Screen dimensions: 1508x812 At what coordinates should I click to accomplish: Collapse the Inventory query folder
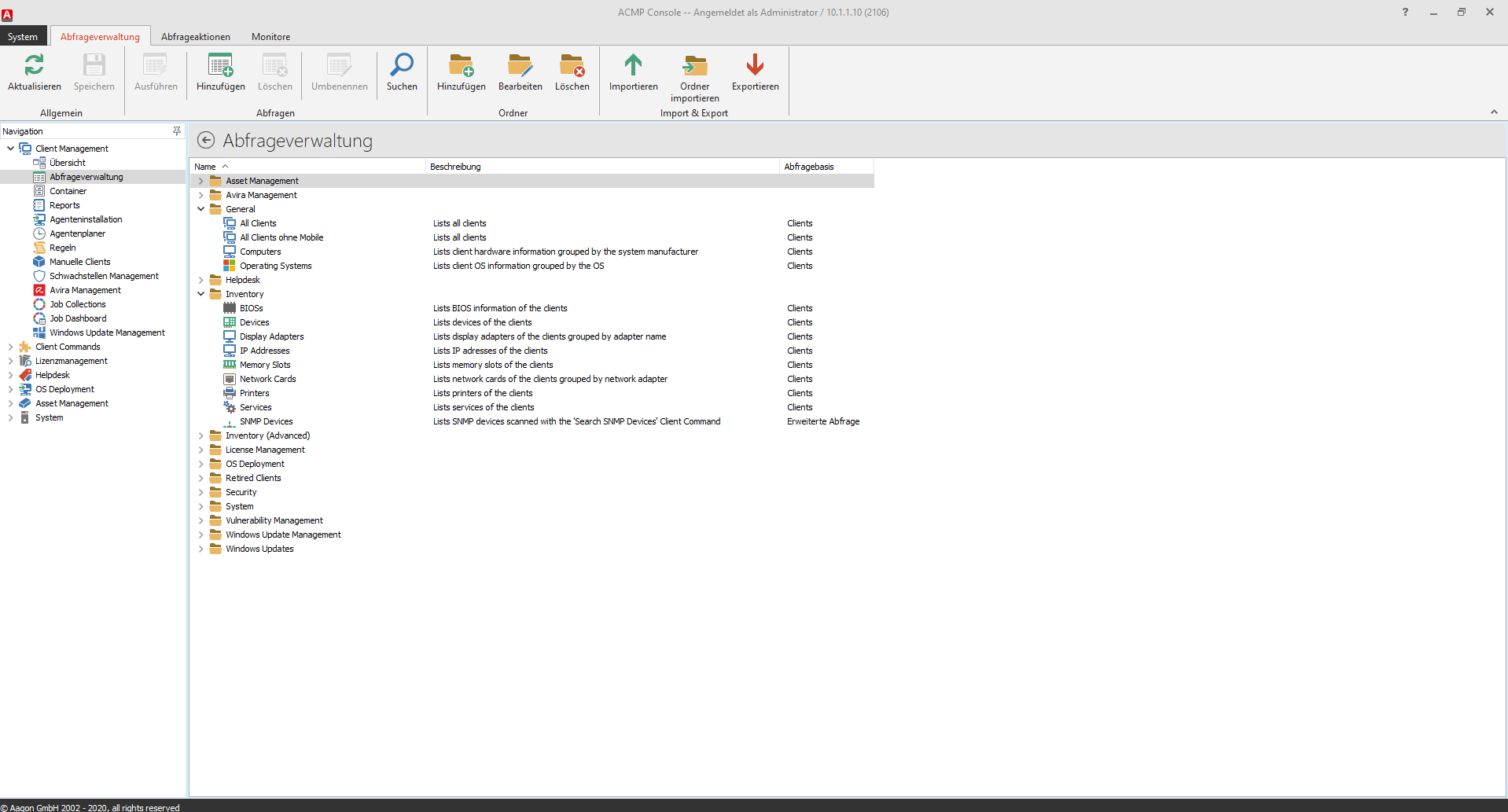pos(200,294)
